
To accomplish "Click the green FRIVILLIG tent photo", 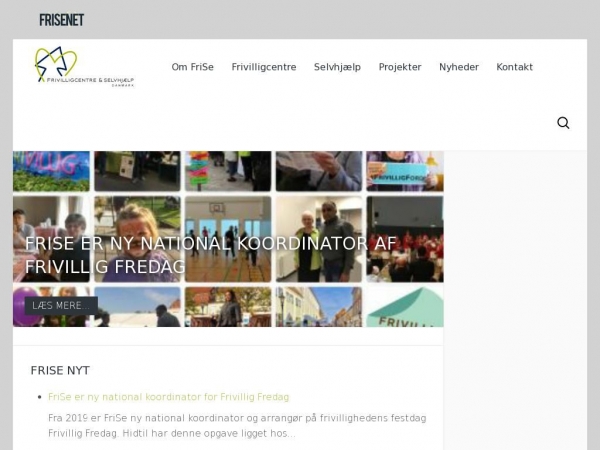I will 405,307.
